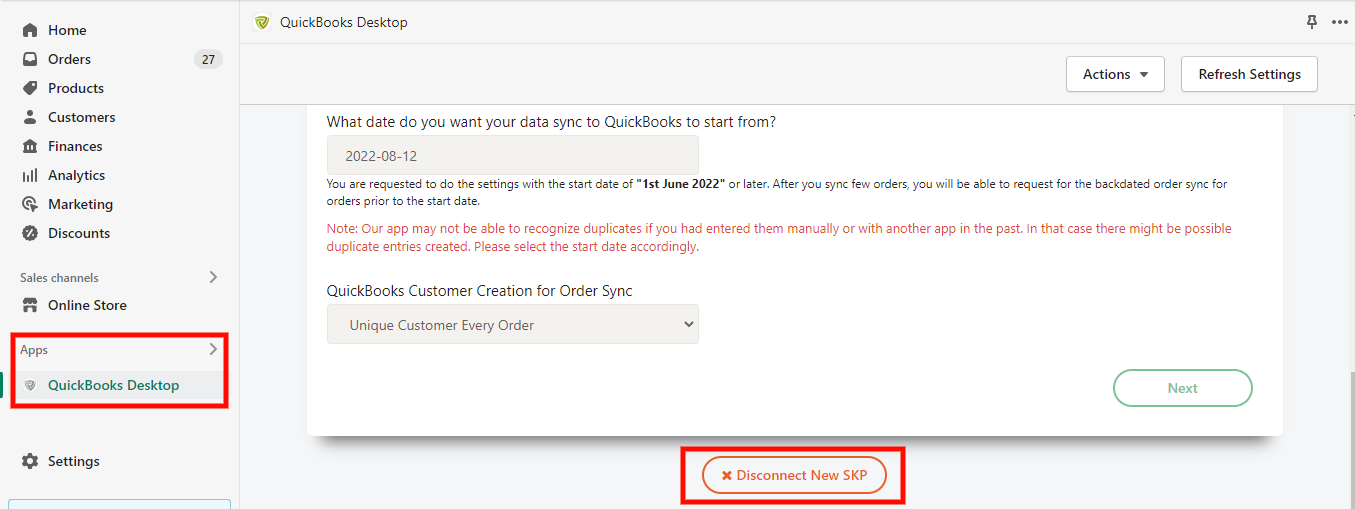This screenshot has width=1355, height=509.
Task: Open the Actions dropdown button
Action: [1116, 74]
